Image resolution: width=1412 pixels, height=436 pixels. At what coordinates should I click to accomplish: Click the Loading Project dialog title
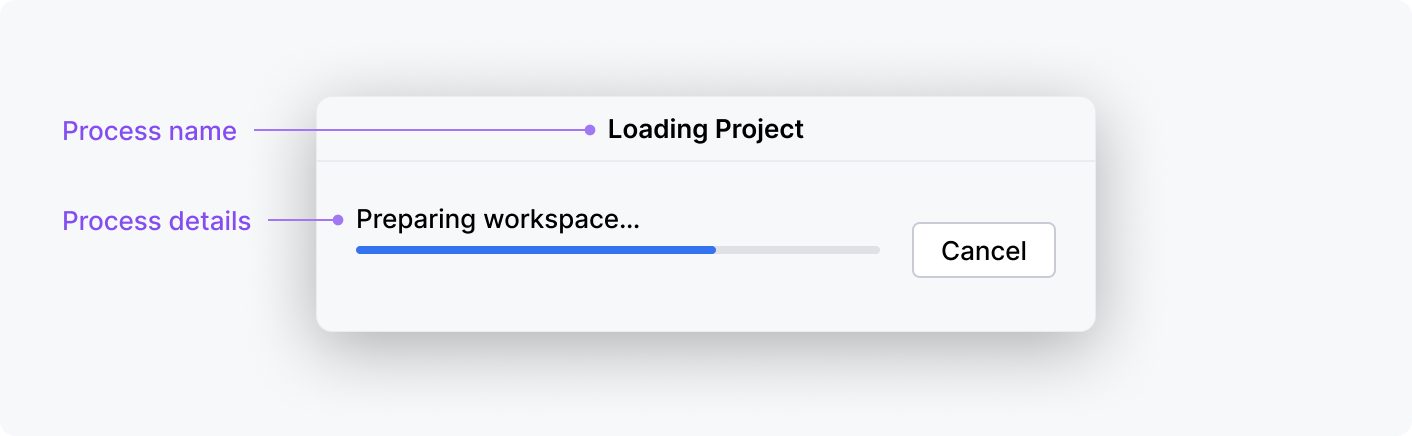tap(705, 129)
